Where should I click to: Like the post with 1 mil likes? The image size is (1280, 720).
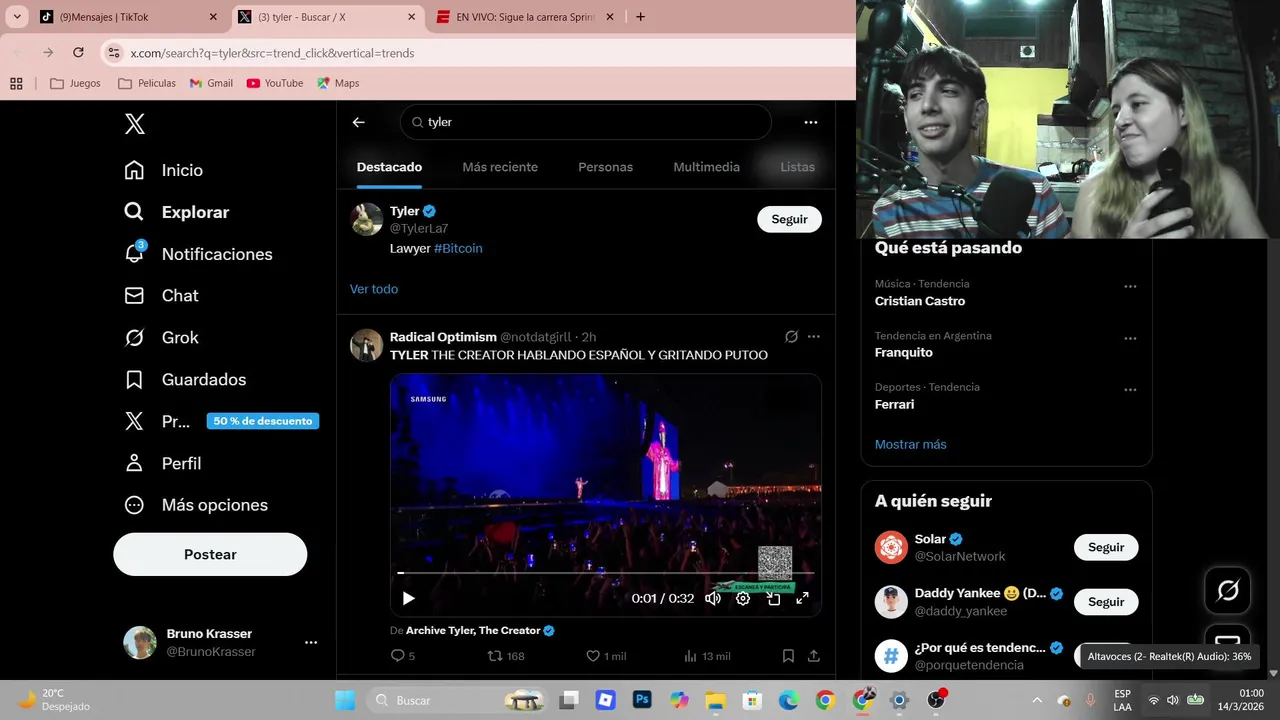[606, 656]
